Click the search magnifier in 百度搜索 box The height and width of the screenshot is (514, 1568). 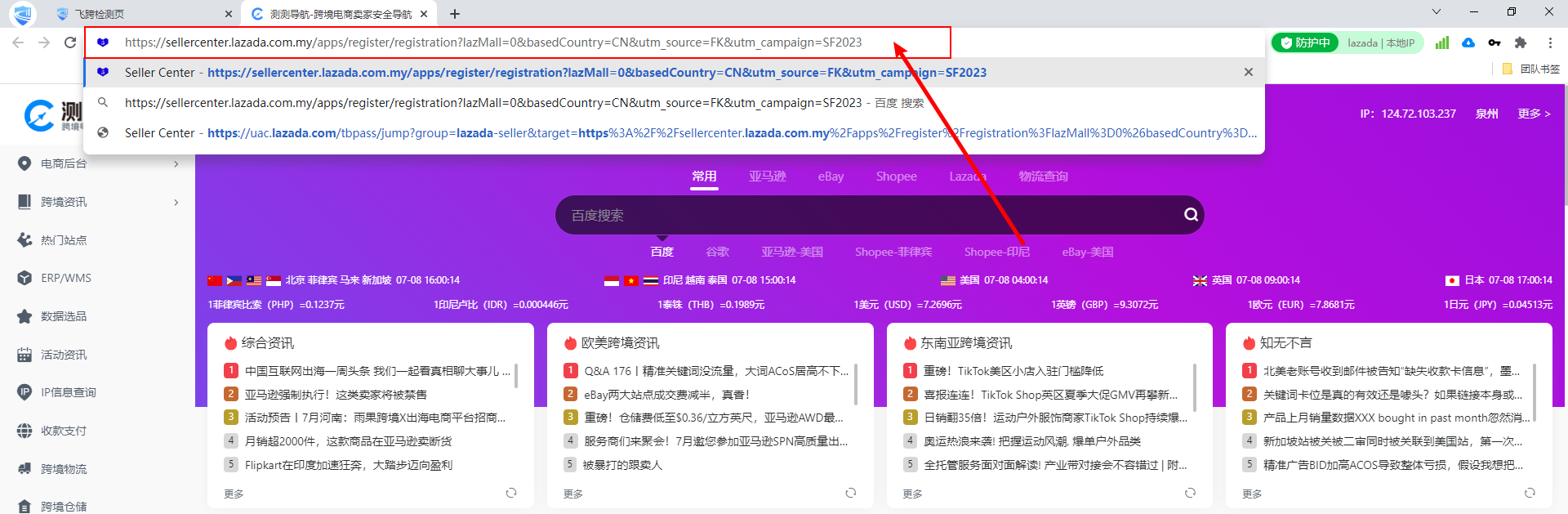click(1191, 215)
